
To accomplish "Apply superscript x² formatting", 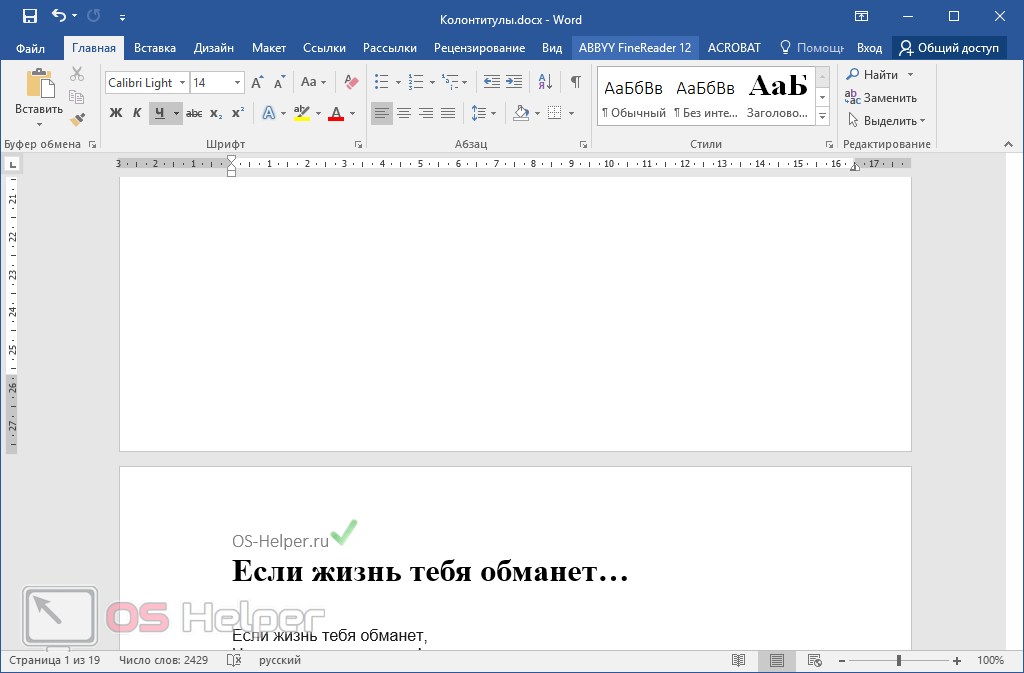I will click(238, 113).
